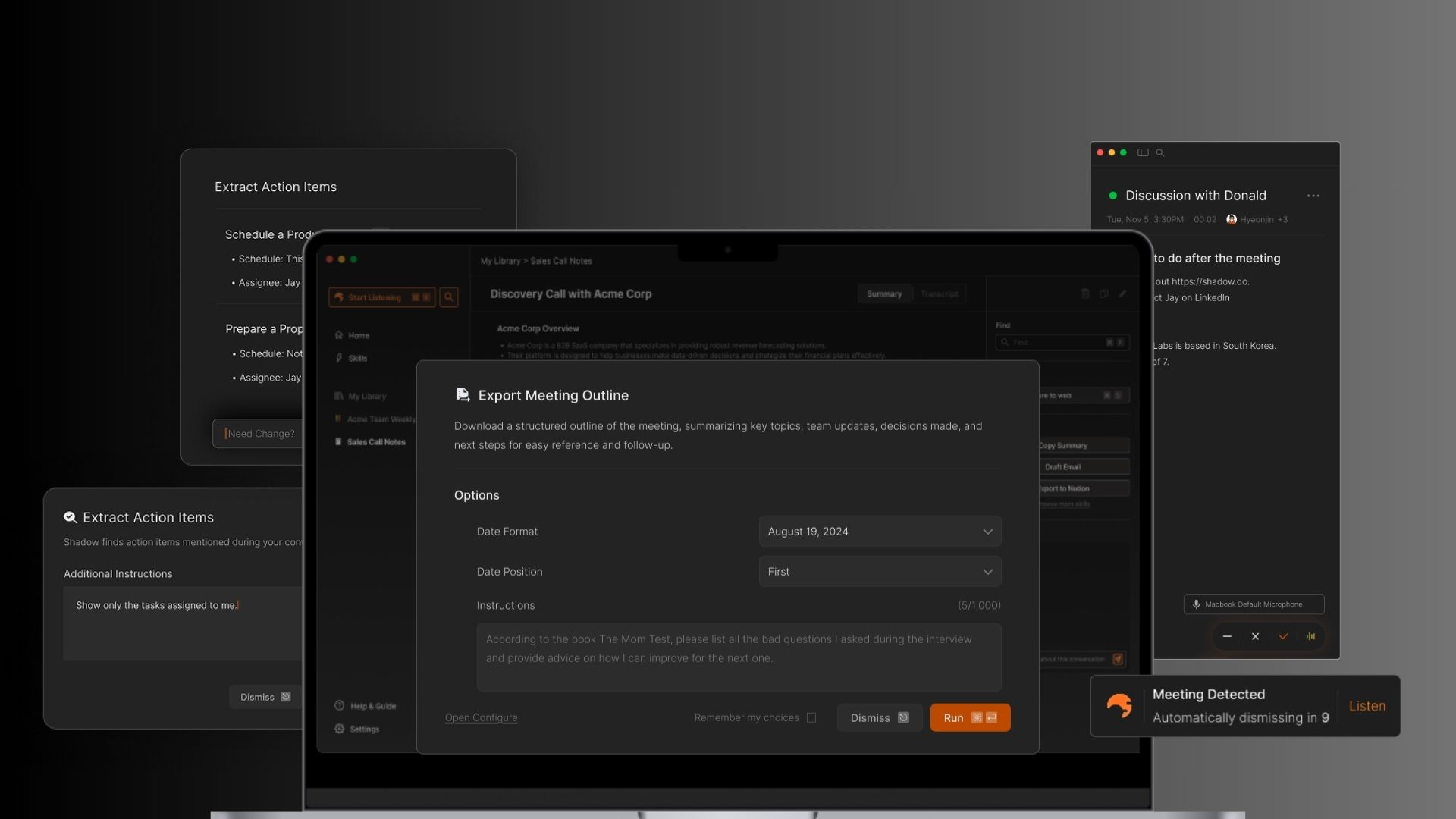The height and width of the screenshot is (819, 1456).
Task: Click into the Instructions text area
Action: click(739, 657)
